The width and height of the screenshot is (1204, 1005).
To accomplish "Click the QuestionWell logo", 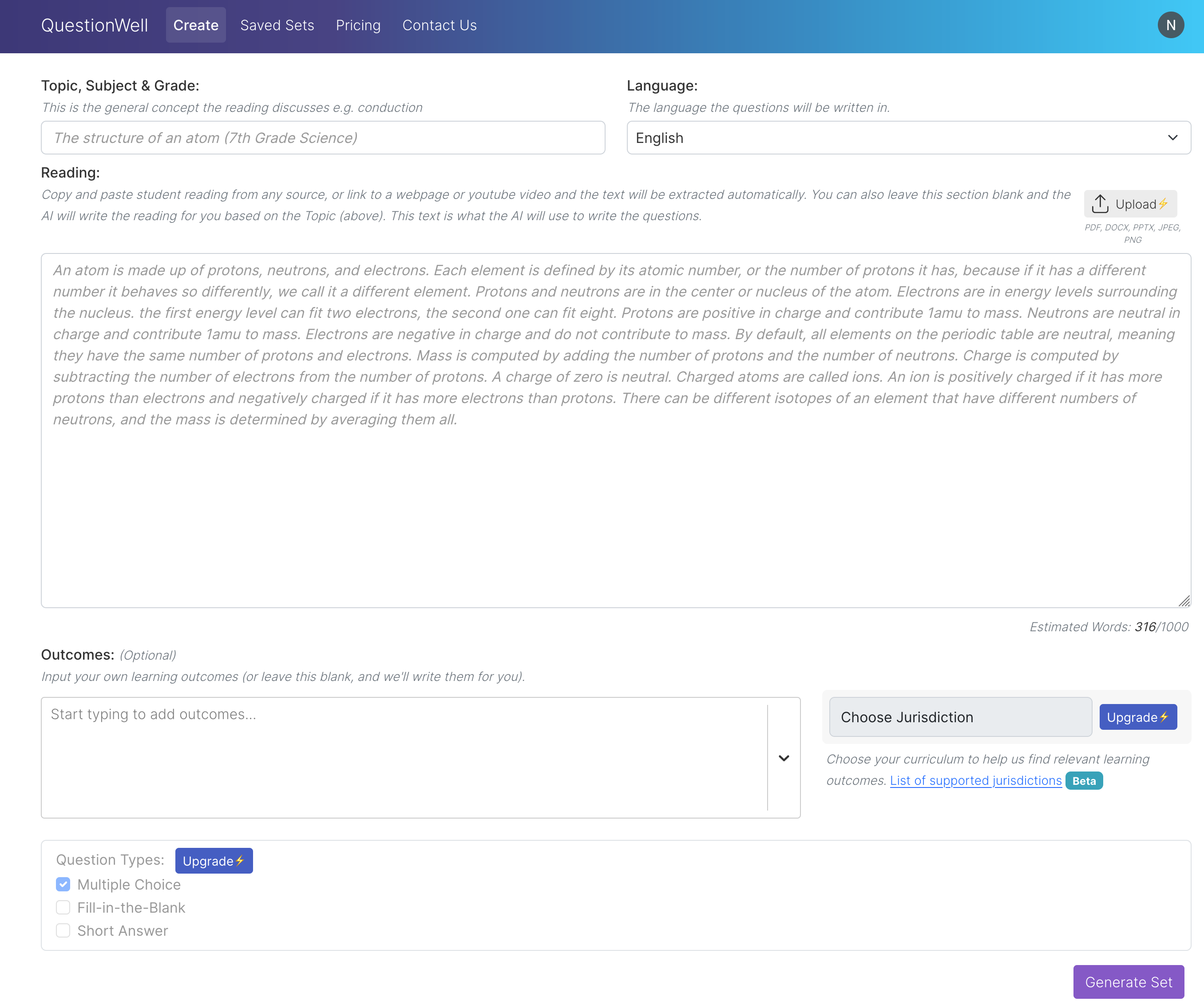I will [95, 25].
